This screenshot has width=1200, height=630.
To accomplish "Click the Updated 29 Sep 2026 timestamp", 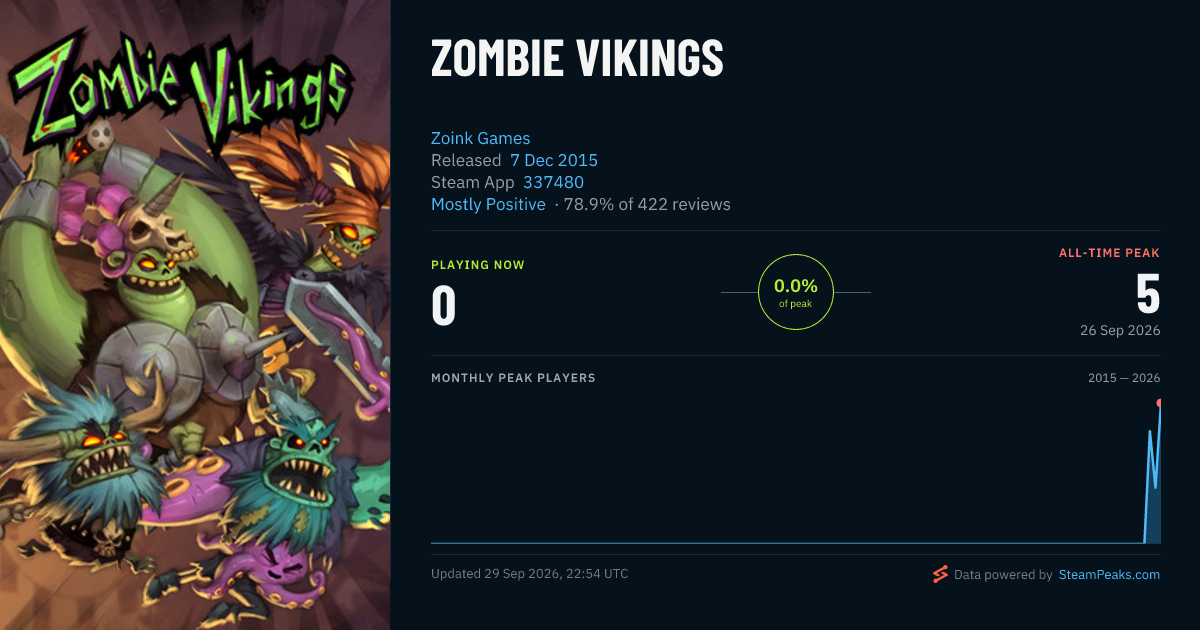I will [530, 574].
